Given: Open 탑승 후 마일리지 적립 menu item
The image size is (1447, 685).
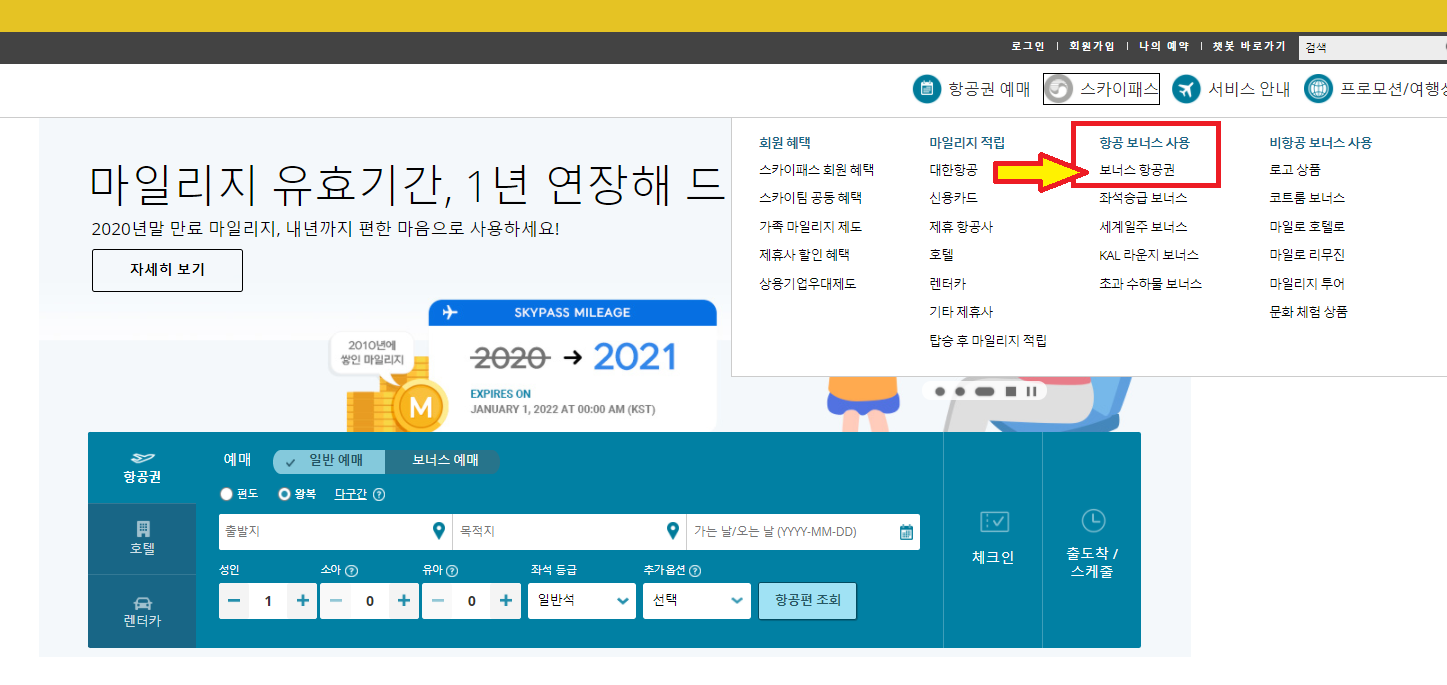Looking at the screenshot, I should [x=988, y=341].
